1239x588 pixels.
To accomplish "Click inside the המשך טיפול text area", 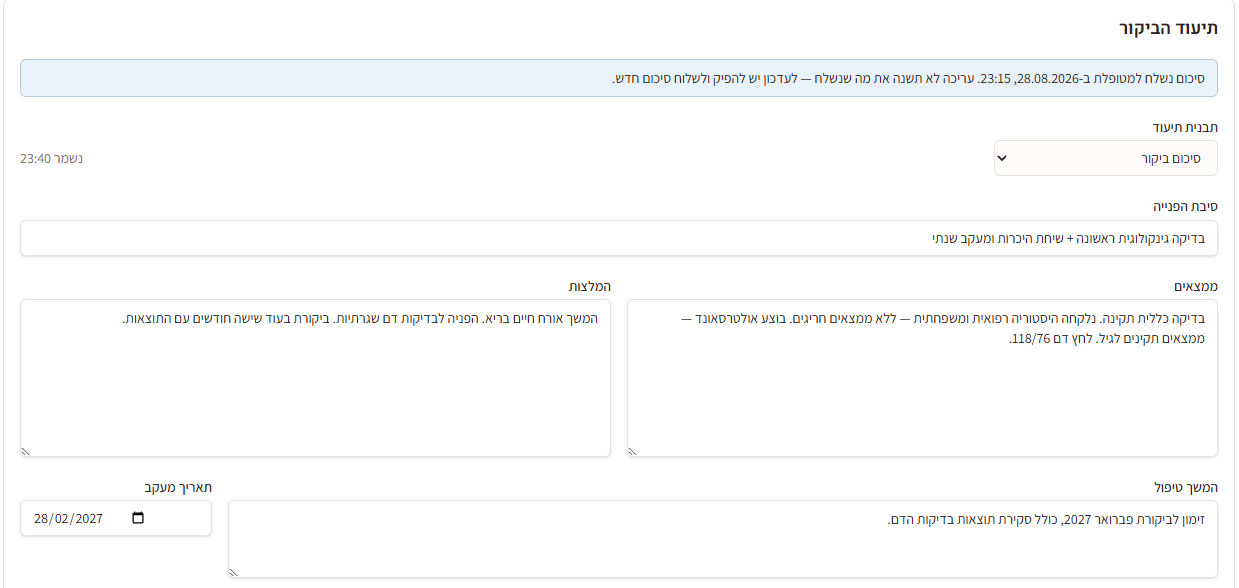I will [723, 539].
